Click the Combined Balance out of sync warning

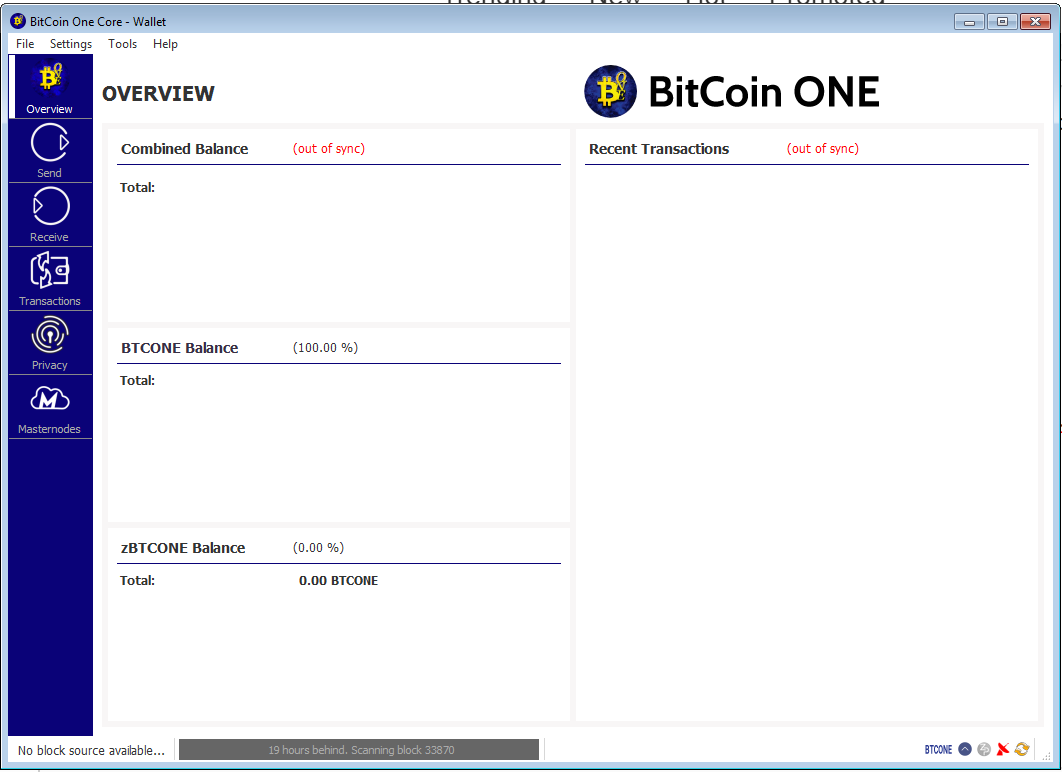tap(328, 148)
